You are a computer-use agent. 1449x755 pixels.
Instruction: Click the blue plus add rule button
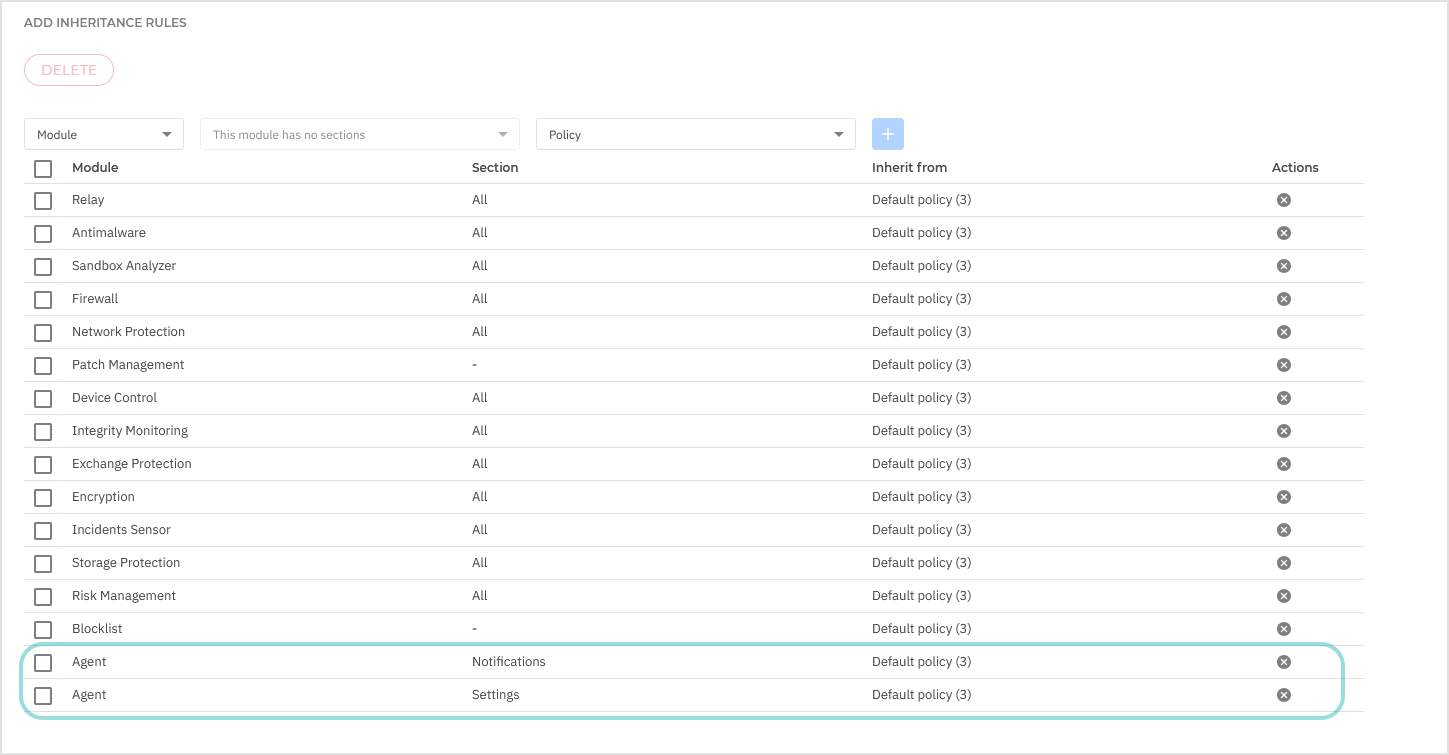pos(887,134)
